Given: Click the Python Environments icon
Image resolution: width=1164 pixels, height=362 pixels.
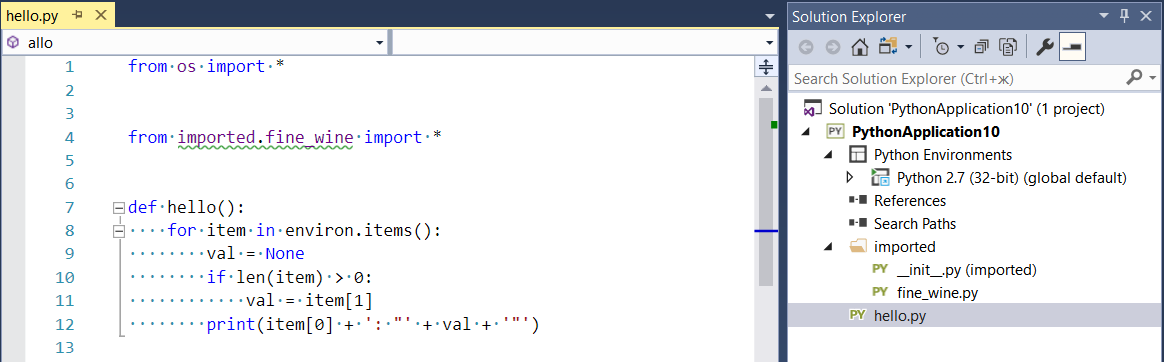Looking at the screenshot, I should [857, 155].
